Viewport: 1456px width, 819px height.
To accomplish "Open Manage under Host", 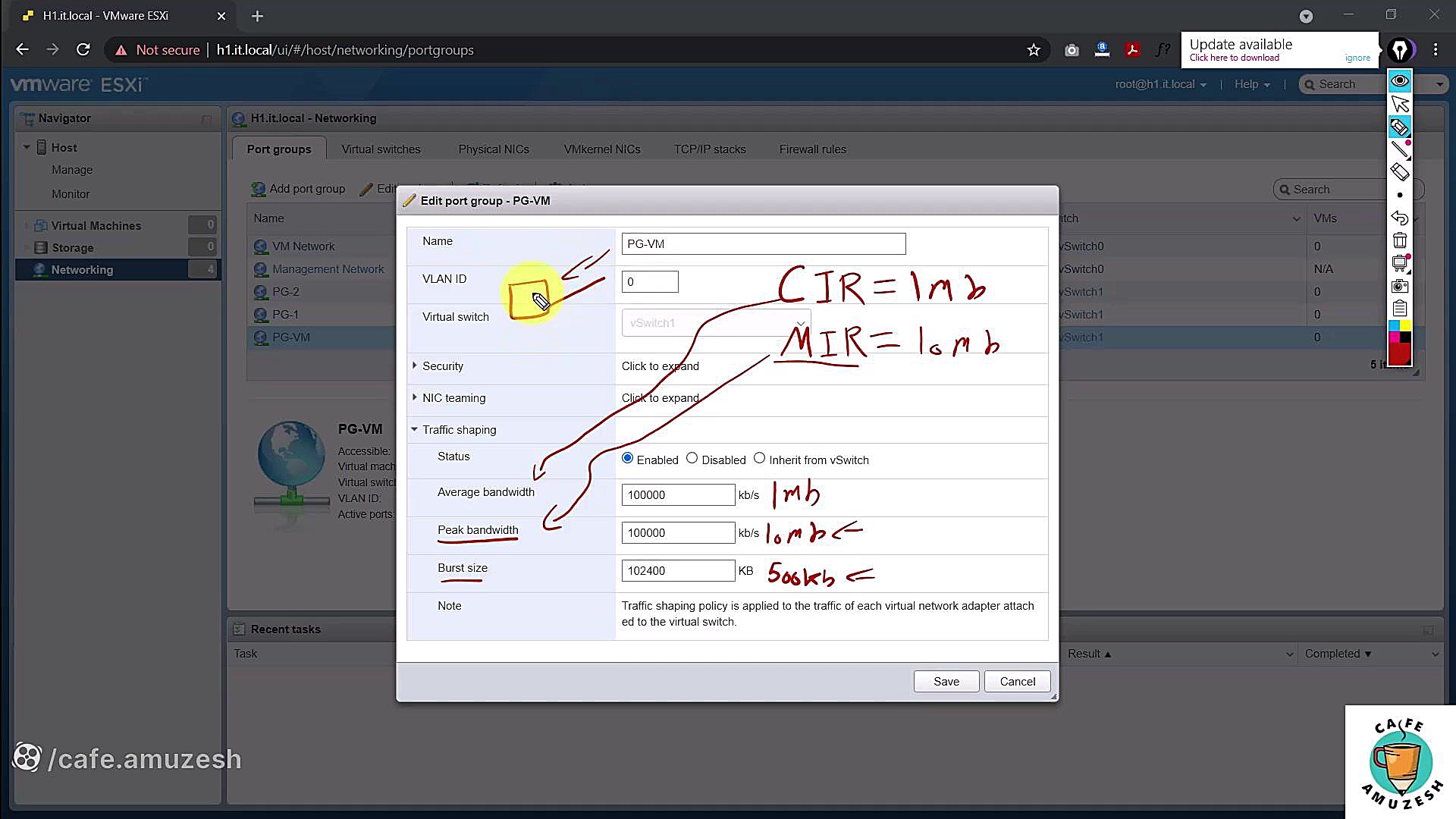I will click(72, 170).
